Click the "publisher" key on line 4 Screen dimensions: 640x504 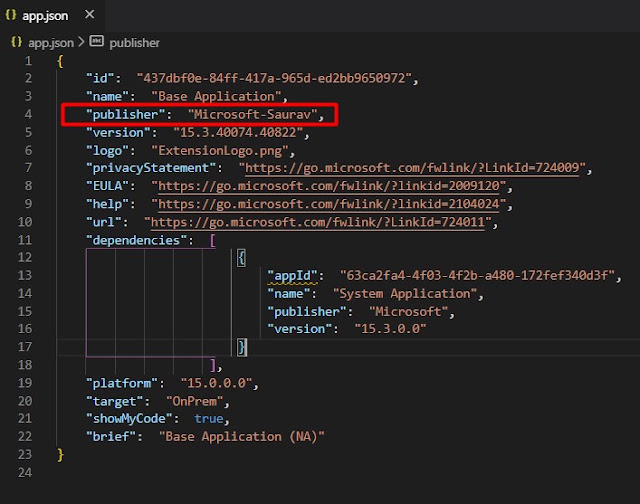[x=125, y=114]
